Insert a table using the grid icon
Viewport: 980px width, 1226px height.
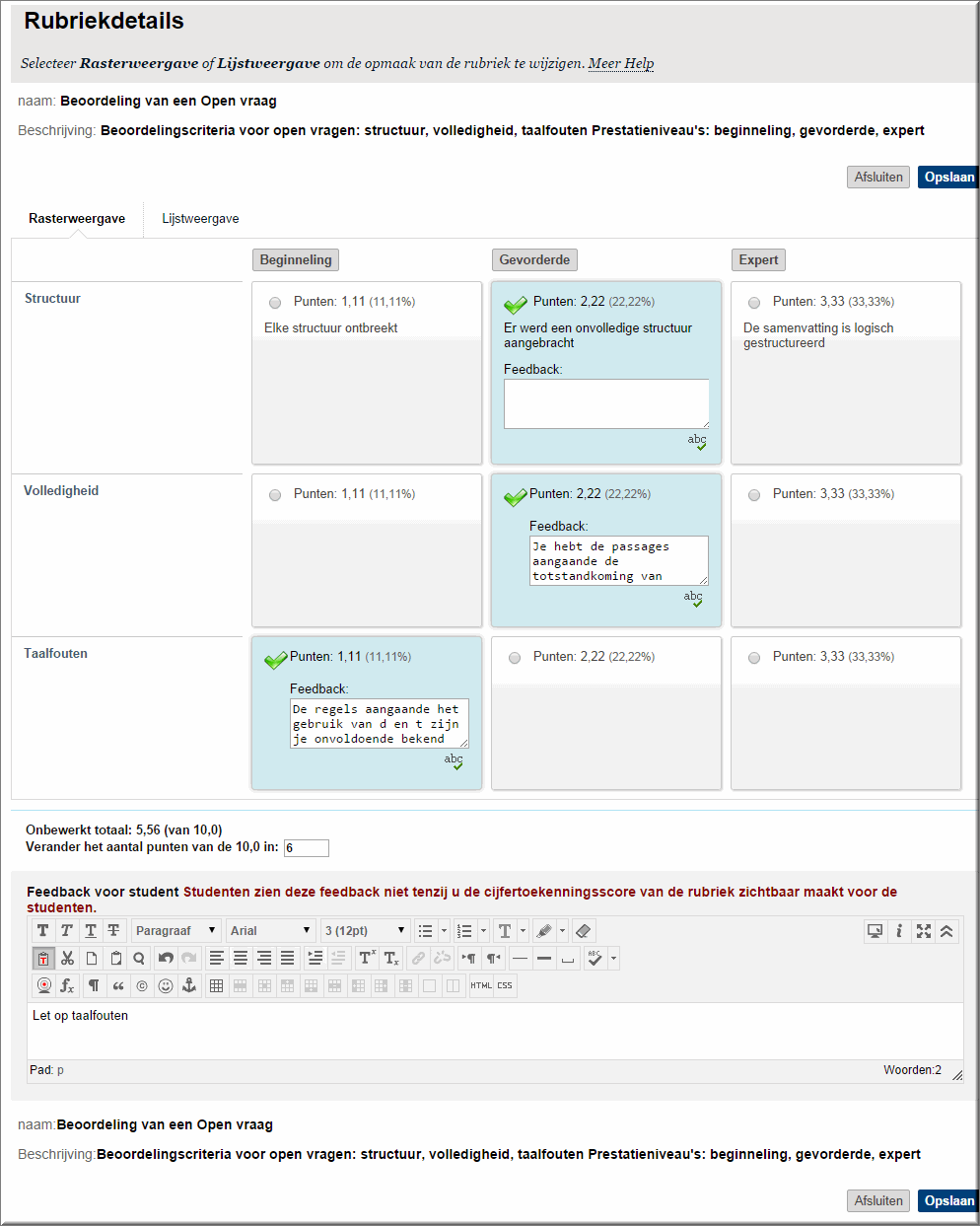click(217, 985)
